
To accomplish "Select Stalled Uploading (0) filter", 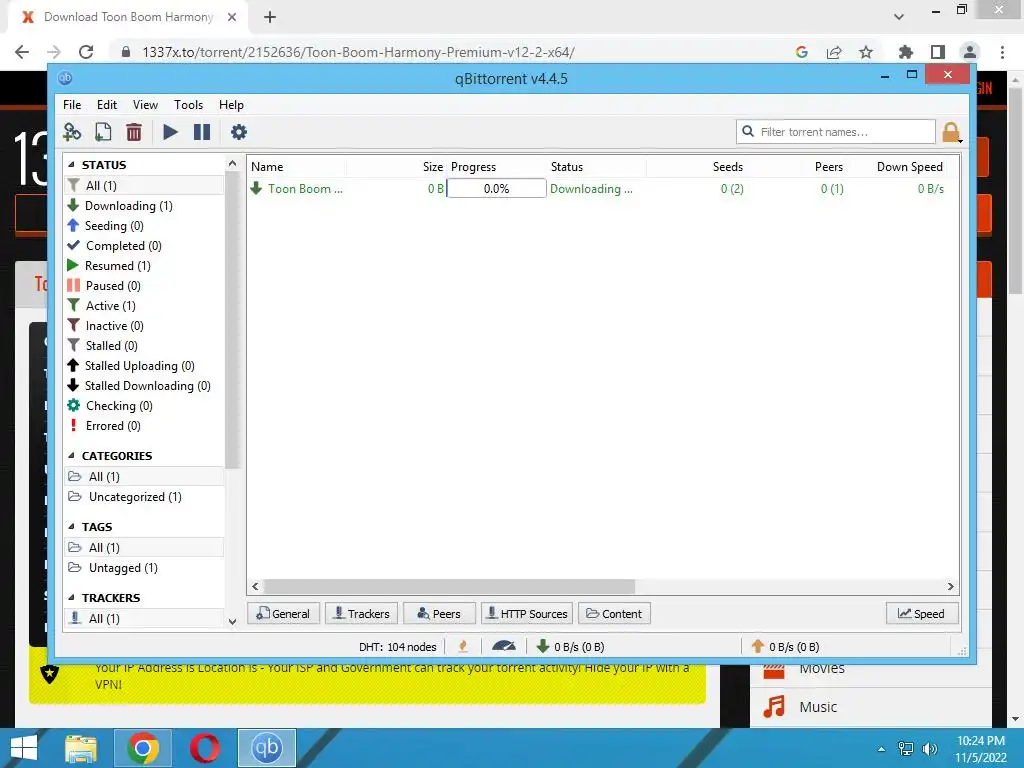I will 144,366.
